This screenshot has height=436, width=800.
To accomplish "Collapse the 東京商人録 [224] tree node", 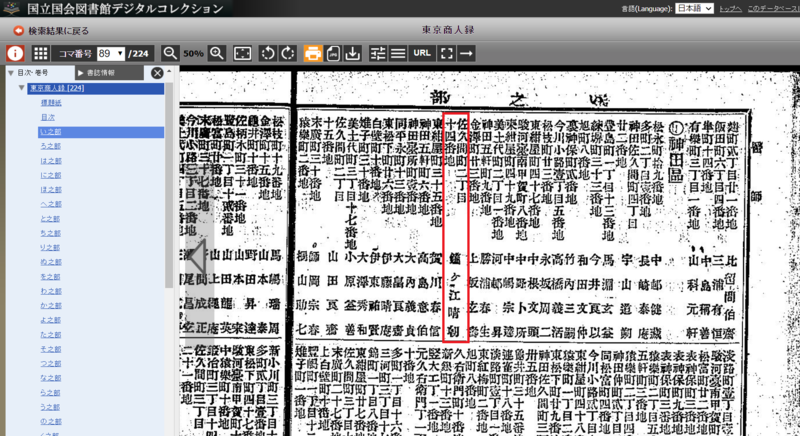I will click(21, 88).
